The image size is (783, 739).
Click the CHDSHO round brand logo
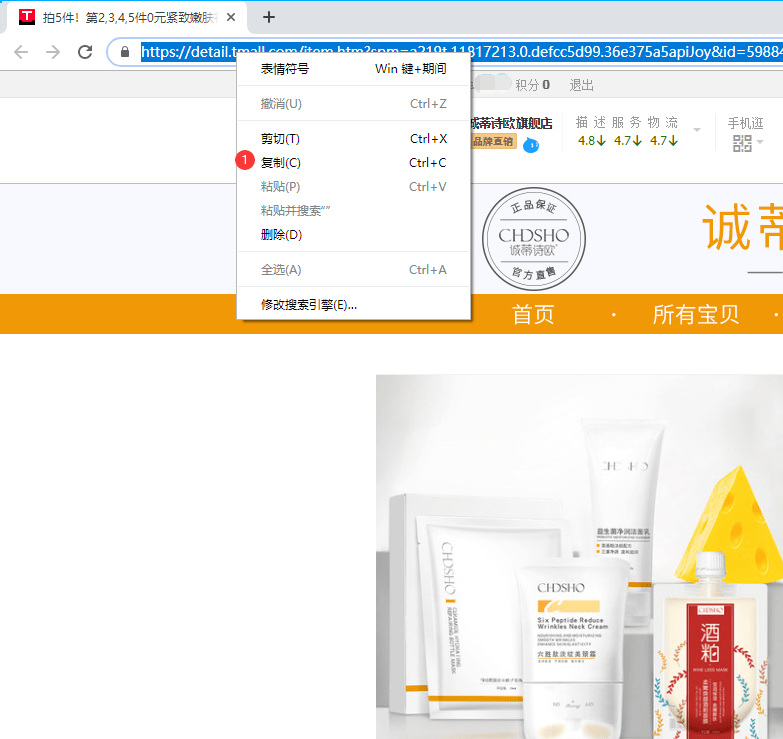pos(534,239)
